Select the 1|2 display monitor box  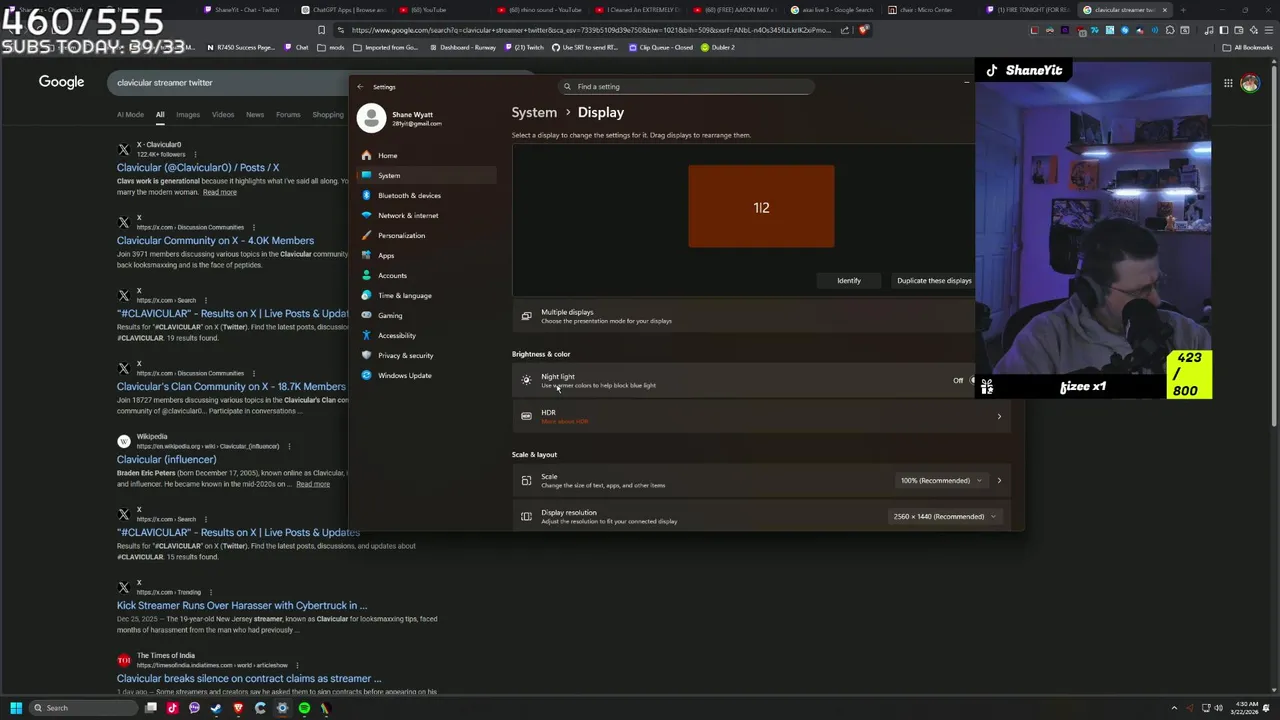click(x=761, y=207)
